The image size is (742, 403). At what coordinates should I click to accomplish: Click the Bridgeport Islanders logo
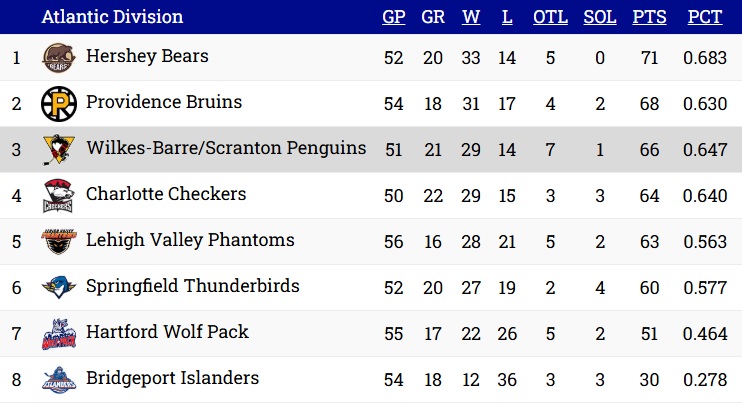(59, 380)
